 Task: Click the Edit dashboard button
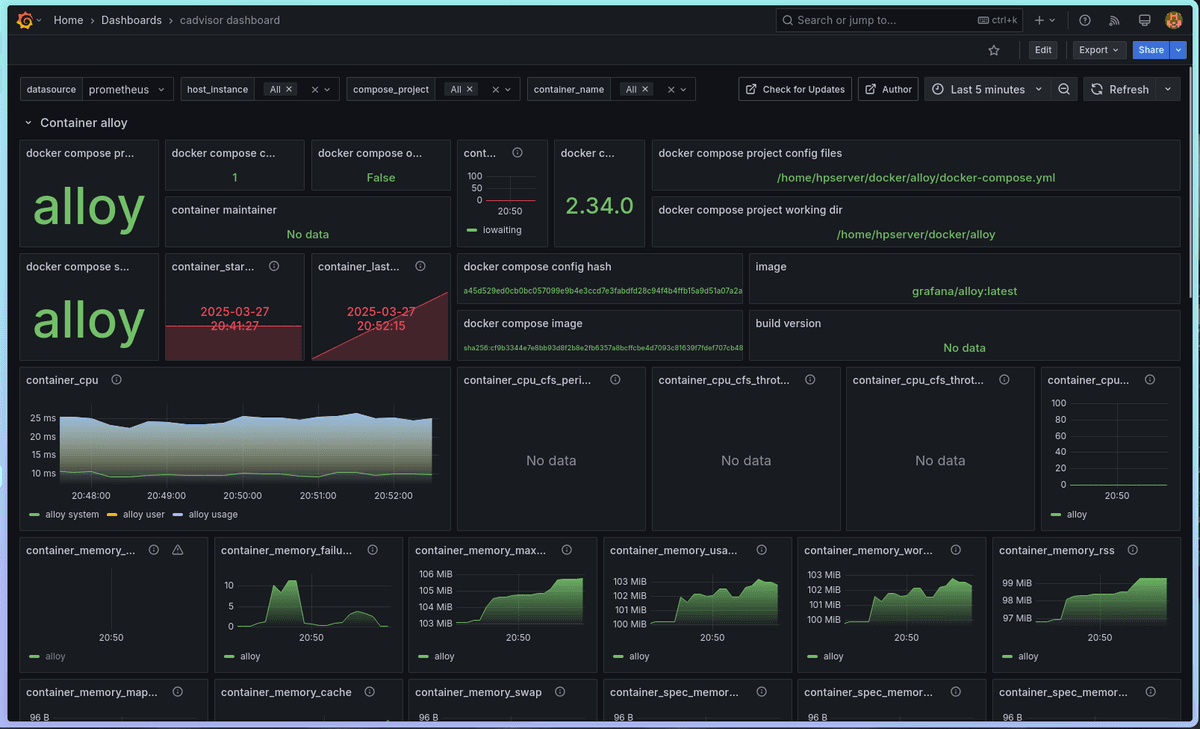coord(1043,50)
